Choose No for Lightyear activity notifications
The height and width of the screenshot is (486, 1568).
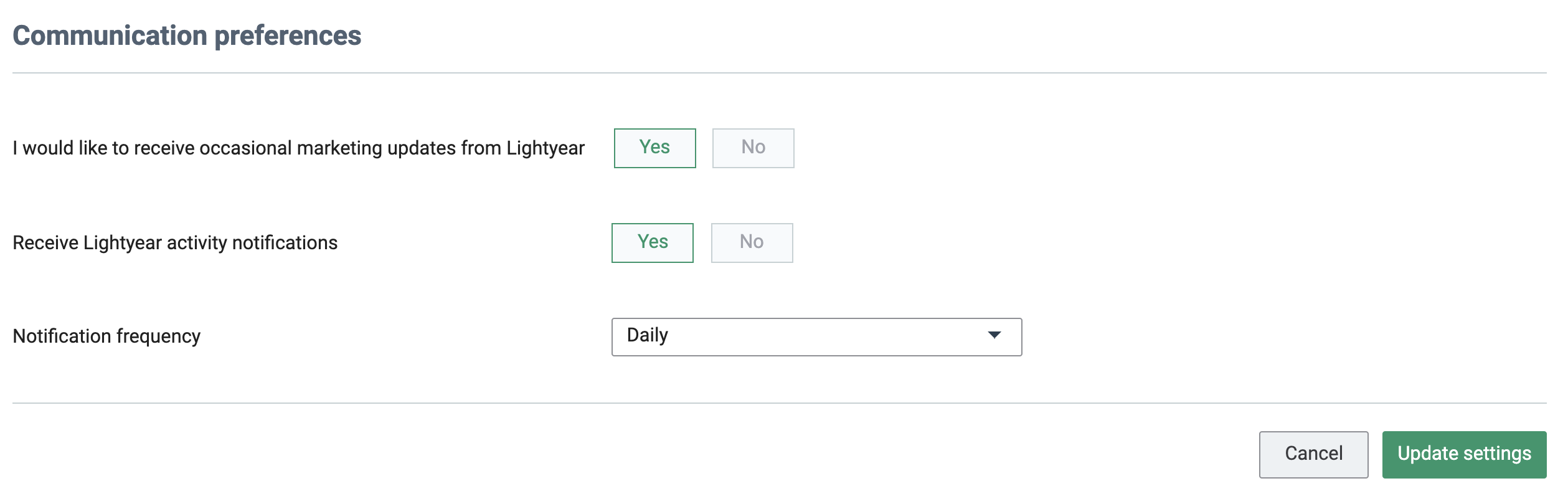(x=752, y=242)
